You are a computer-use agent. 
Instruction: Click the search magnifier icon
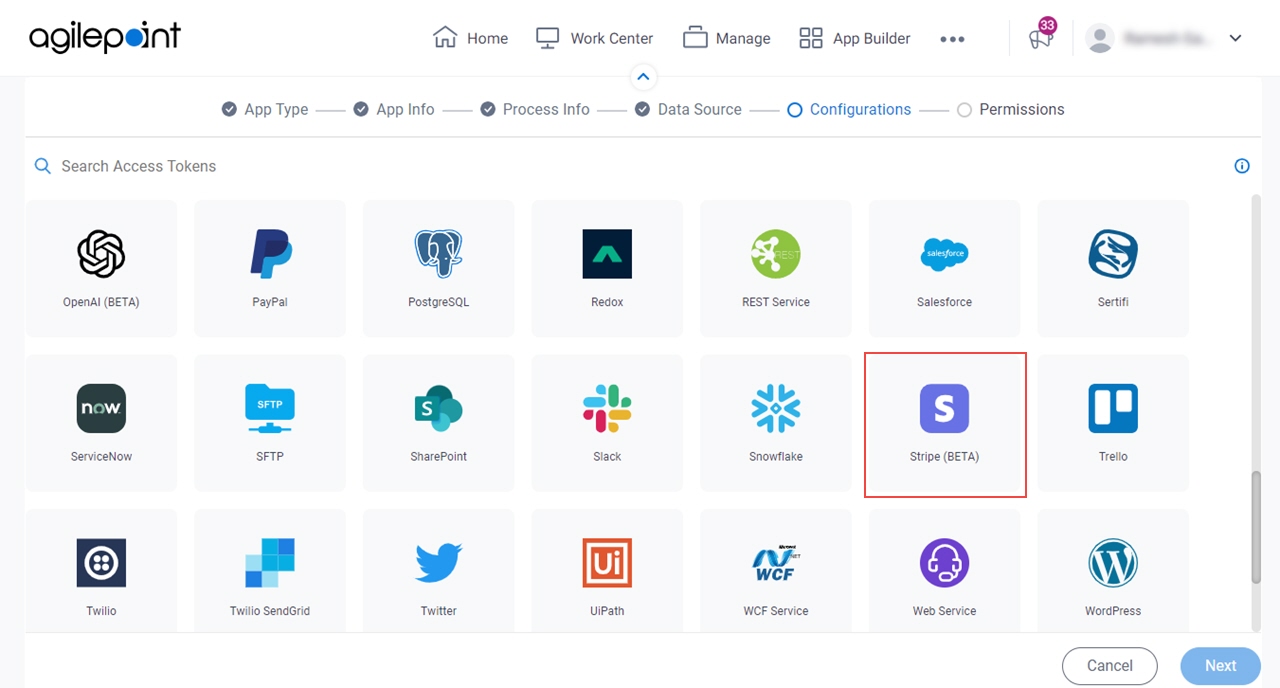[x=43, y=166]
